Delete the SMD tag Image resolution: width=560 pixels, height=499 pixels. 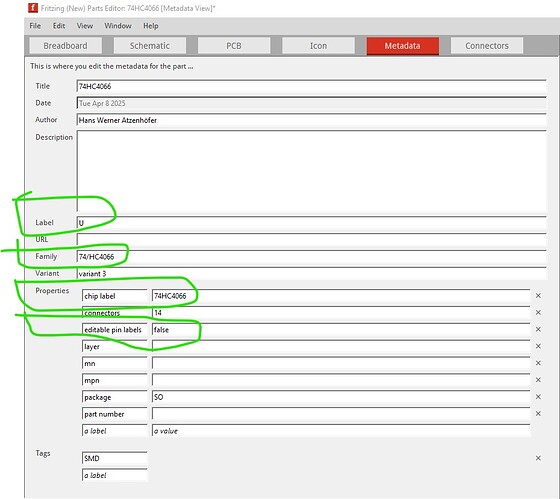[x=538, y=458]
